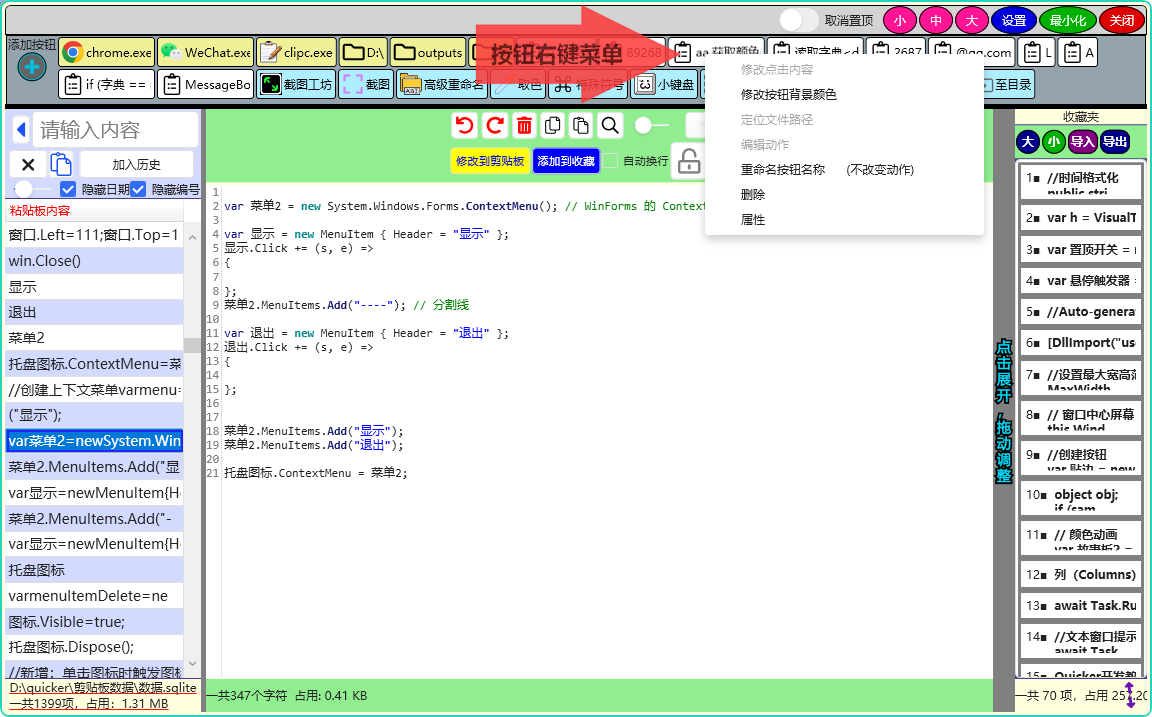Click the pink 小 size button
Screen dimensions: 1152x717
899,21
